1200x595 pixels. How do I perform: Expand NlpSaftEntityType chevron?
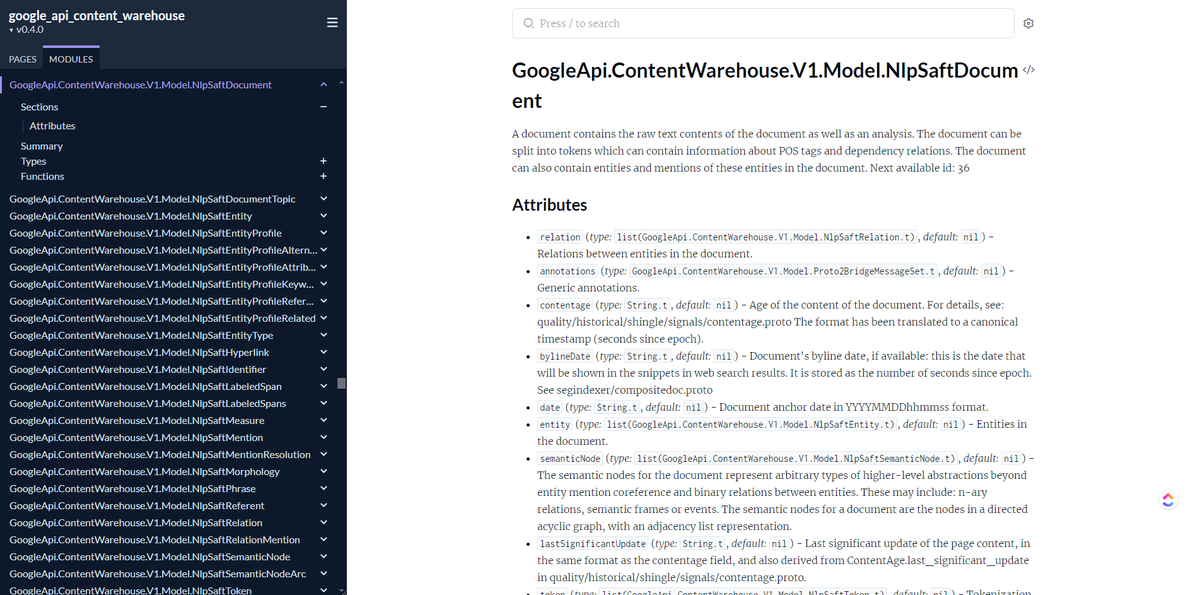click(323, 335)
